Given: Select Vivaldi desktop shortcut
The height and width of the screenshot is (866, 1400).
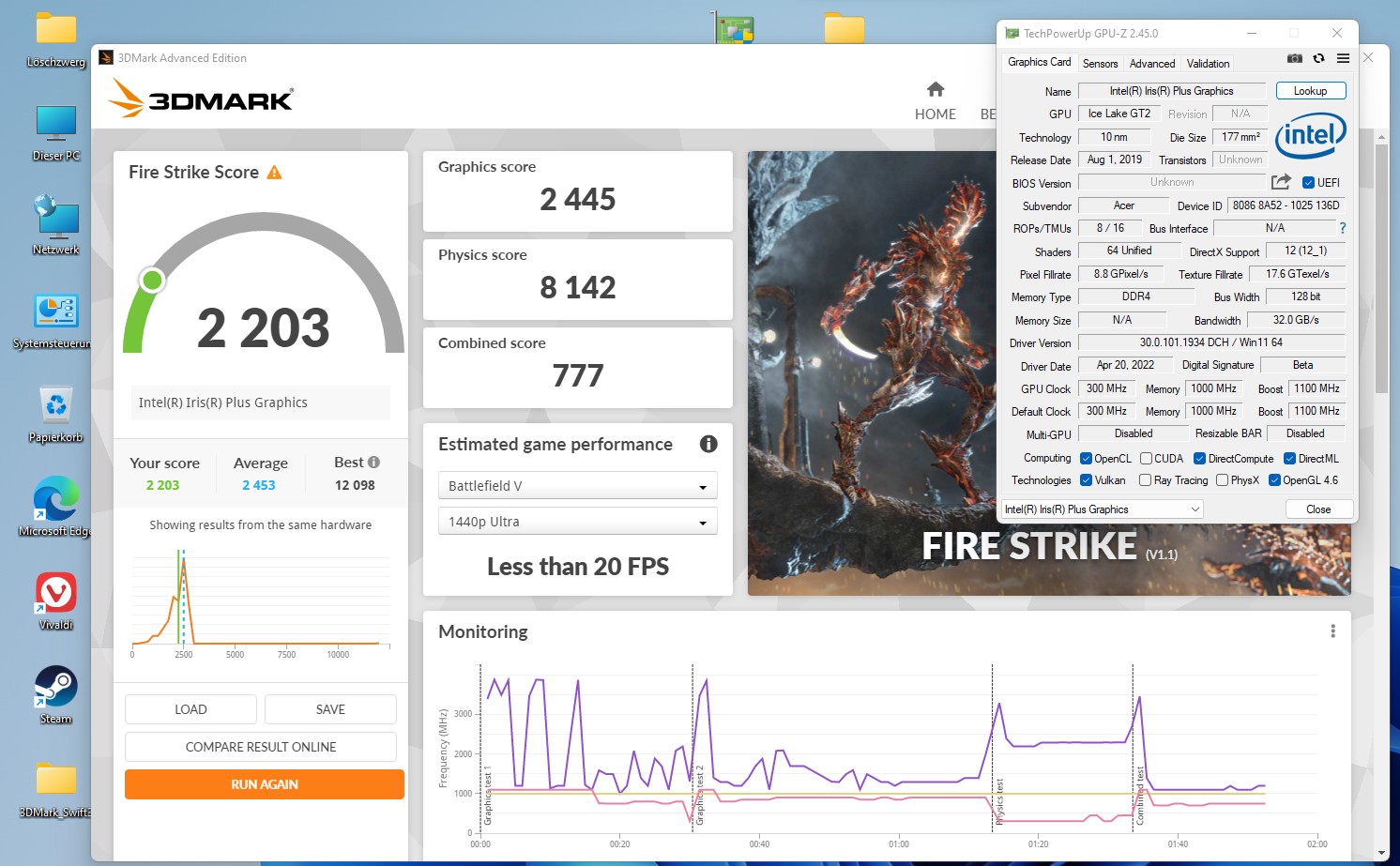Looking at the screenshot, I should tap(56, 601).
